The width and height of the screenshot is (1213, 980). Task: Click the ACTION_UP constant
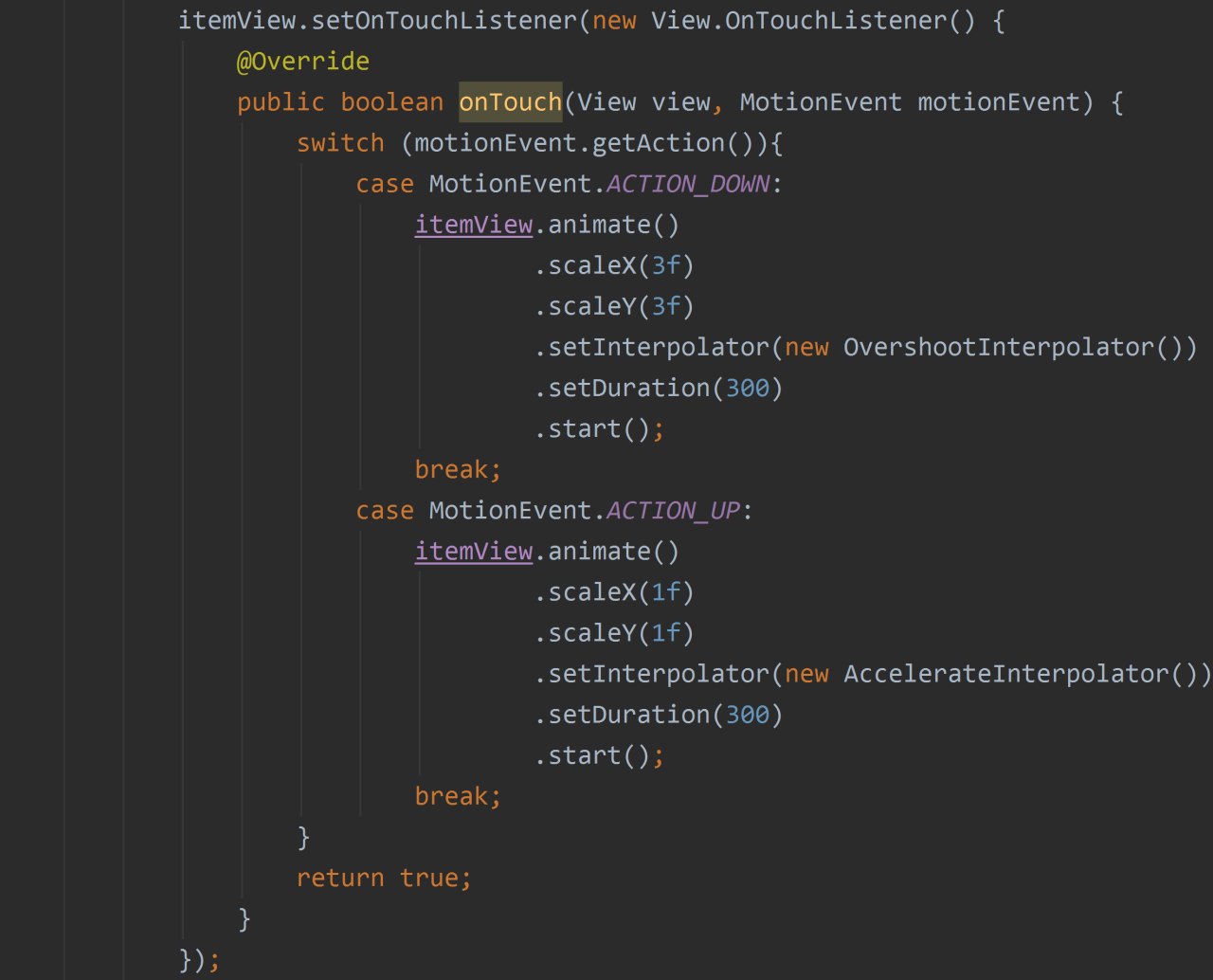(x=673, y=511)
